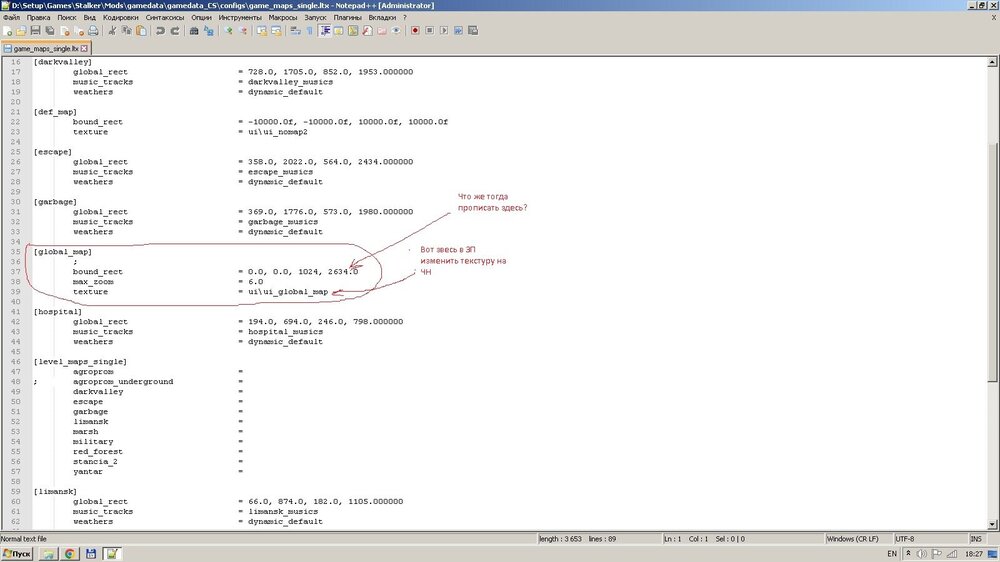Toggle INS insert mode in status bar
Screen dimensions: 1000x562
(976, 538)
